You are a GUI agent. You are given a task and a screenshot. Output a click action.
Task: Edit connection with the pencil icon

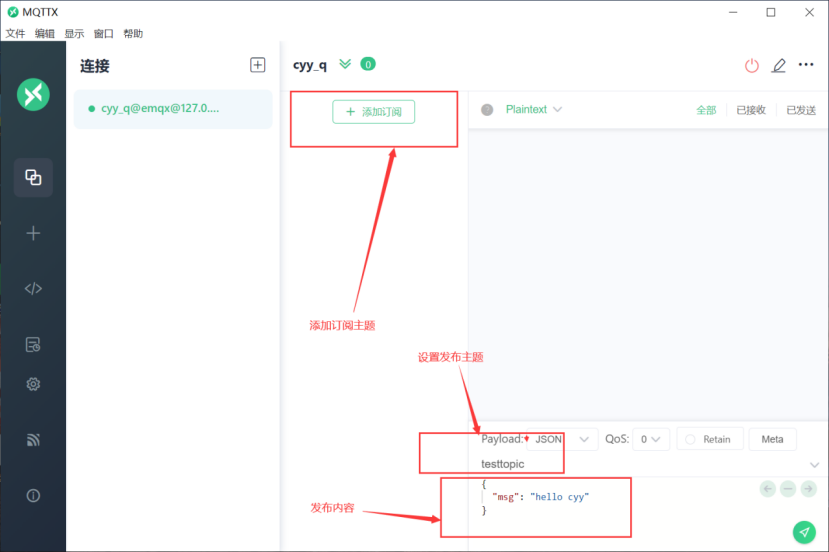point(779,66)
